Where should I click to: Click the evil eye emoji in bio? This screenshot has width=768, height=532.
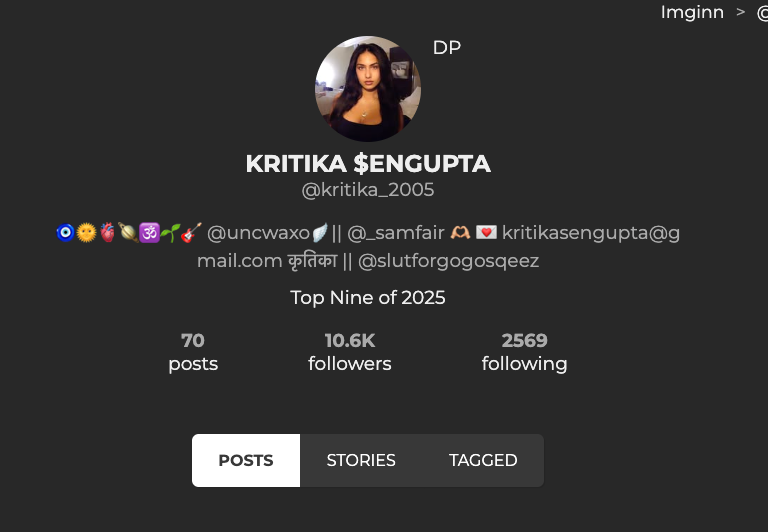(65, 233)
